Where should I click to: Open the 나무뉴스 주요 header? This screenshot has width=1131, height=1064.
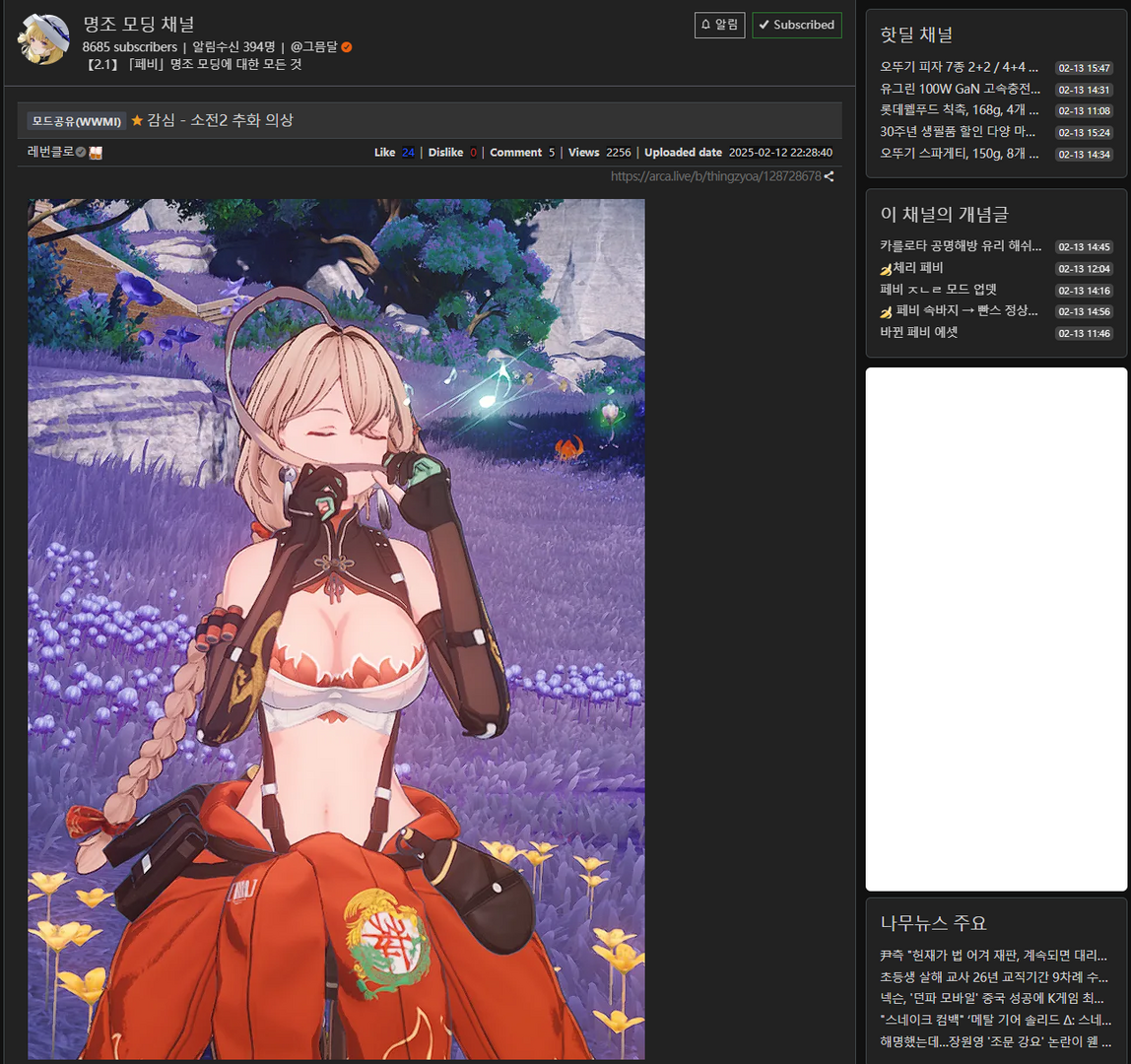933,922
